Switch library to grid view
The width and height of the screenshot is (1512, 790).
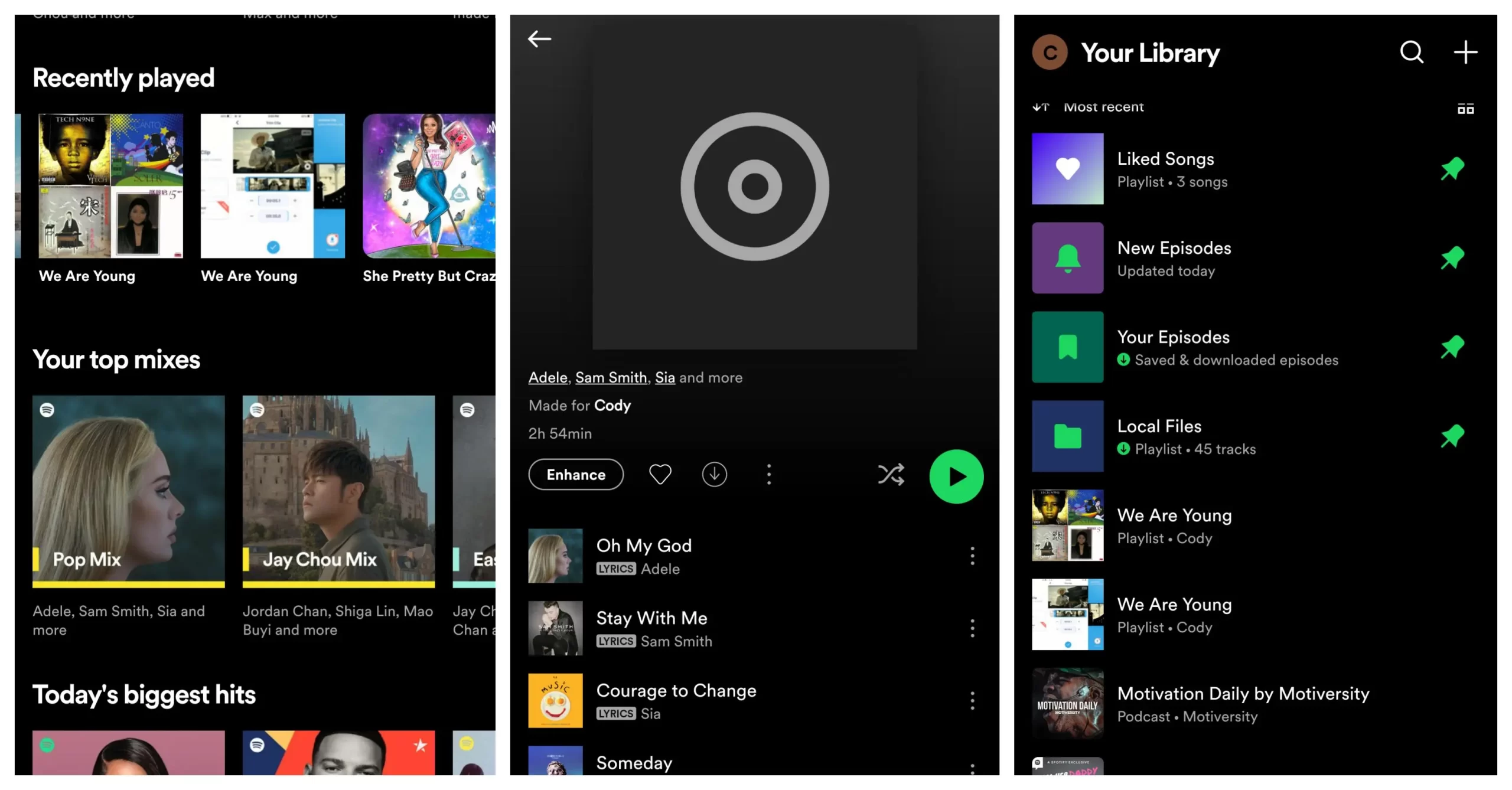(1465, 108)
